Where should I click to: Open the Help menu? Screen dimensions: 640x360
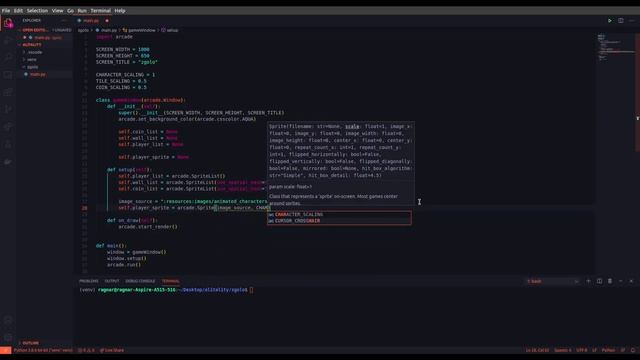click(120, 11)
